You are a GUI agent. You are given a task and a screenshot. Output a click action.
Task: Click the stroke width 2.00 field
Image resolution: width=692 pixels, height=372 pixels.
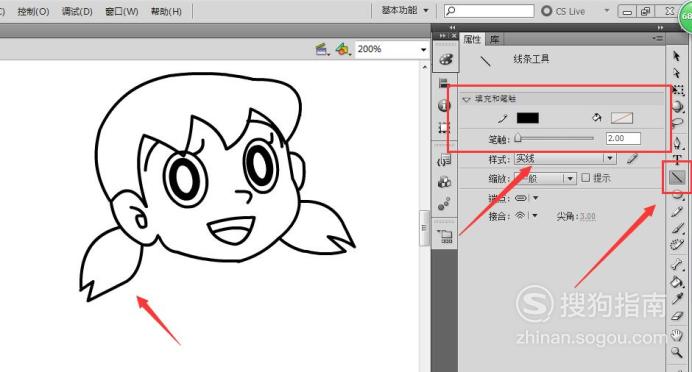coord(623,139)
